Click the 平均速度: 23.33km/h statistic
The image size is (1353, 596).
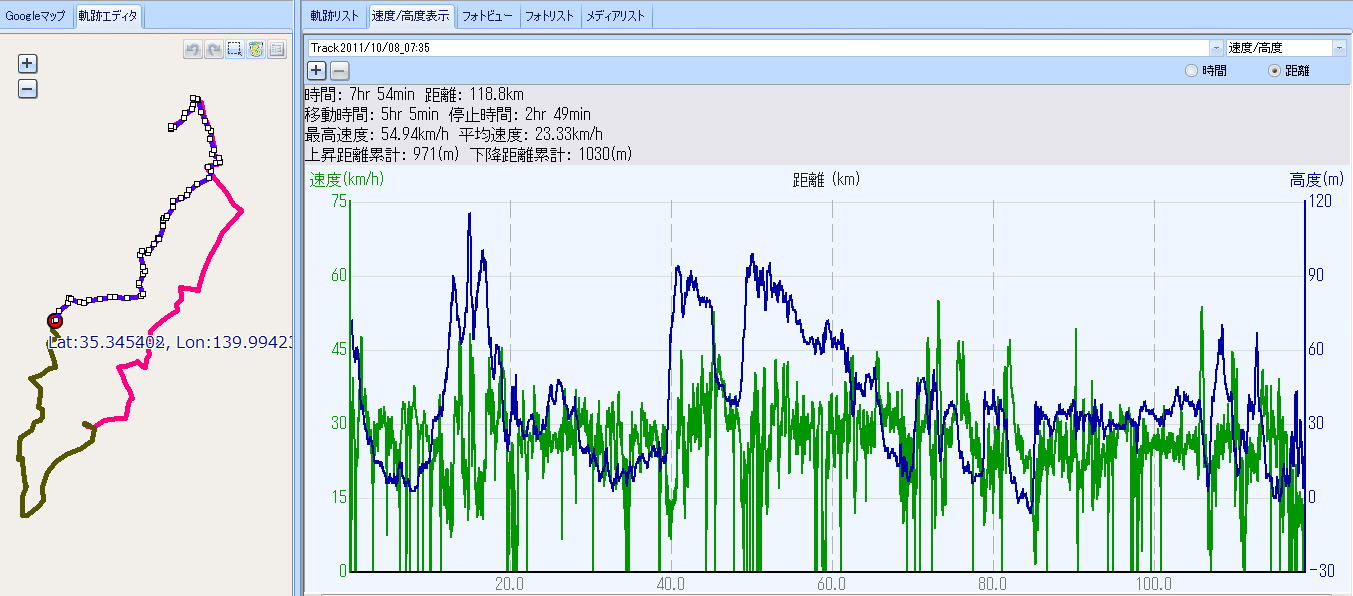[531, 134]
